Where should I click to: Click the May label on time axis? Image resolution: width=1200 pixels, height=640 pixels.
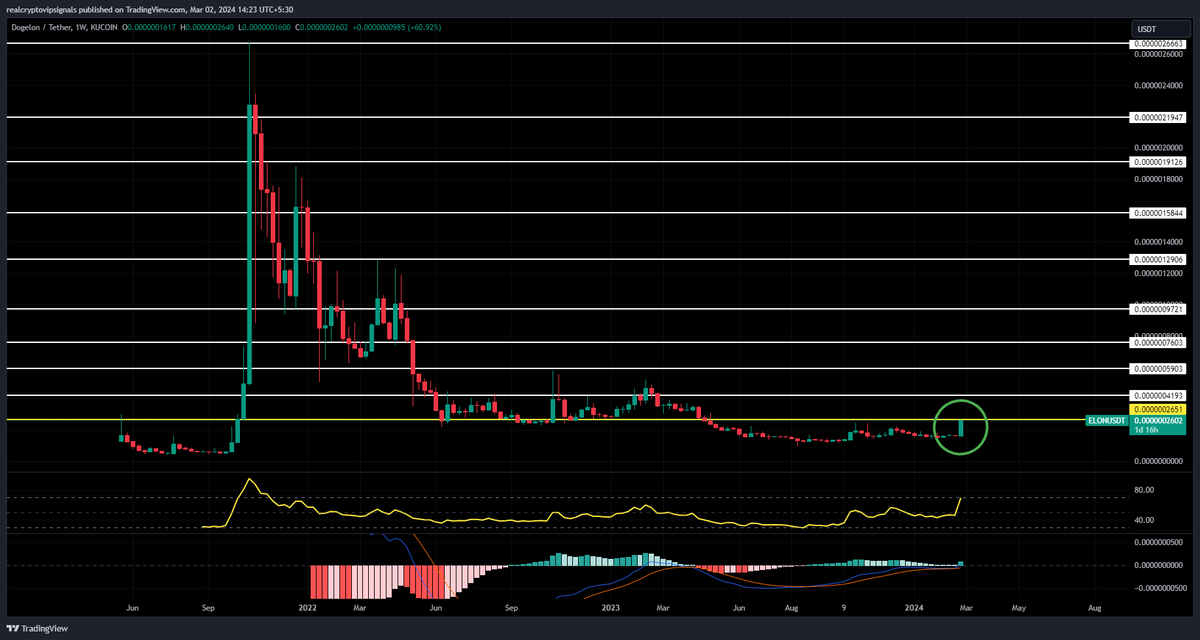[x=1019, y=607]
